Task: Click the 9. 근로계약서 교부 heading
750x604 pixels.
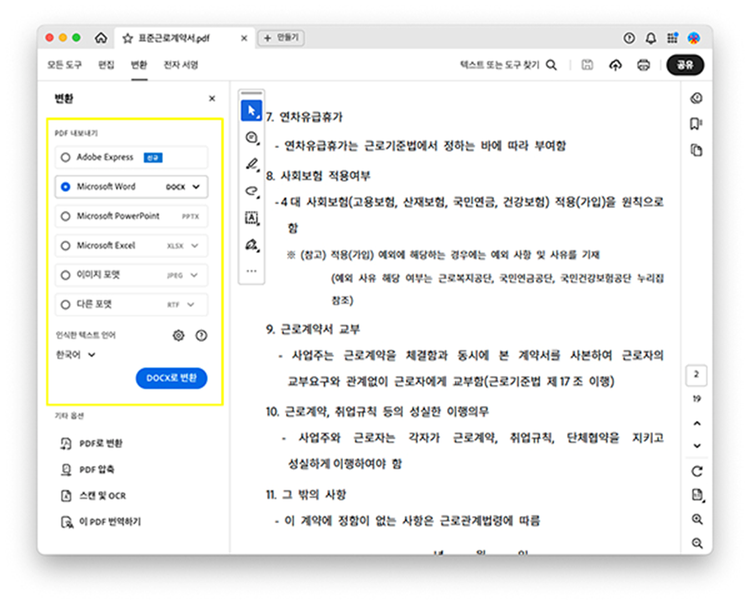Action: (x=313, y=329)
